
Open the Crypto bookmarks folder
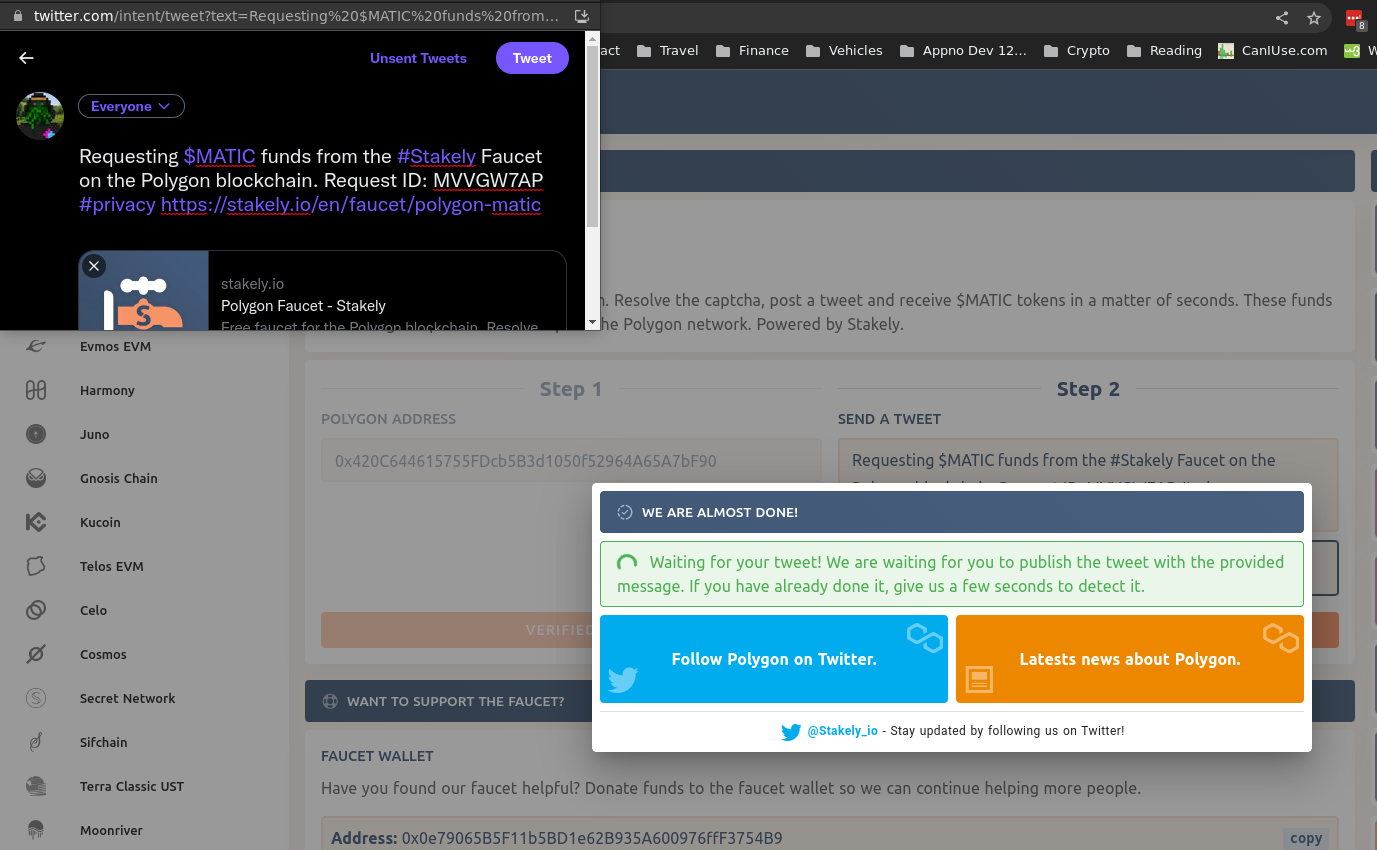point(1076,51)
